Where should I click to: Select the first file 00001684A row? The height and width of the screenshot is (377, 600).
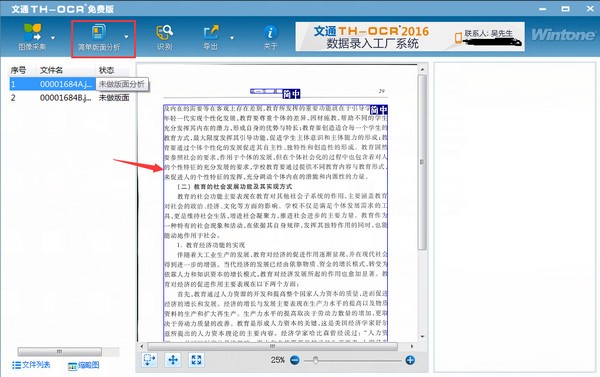(70, 84)
